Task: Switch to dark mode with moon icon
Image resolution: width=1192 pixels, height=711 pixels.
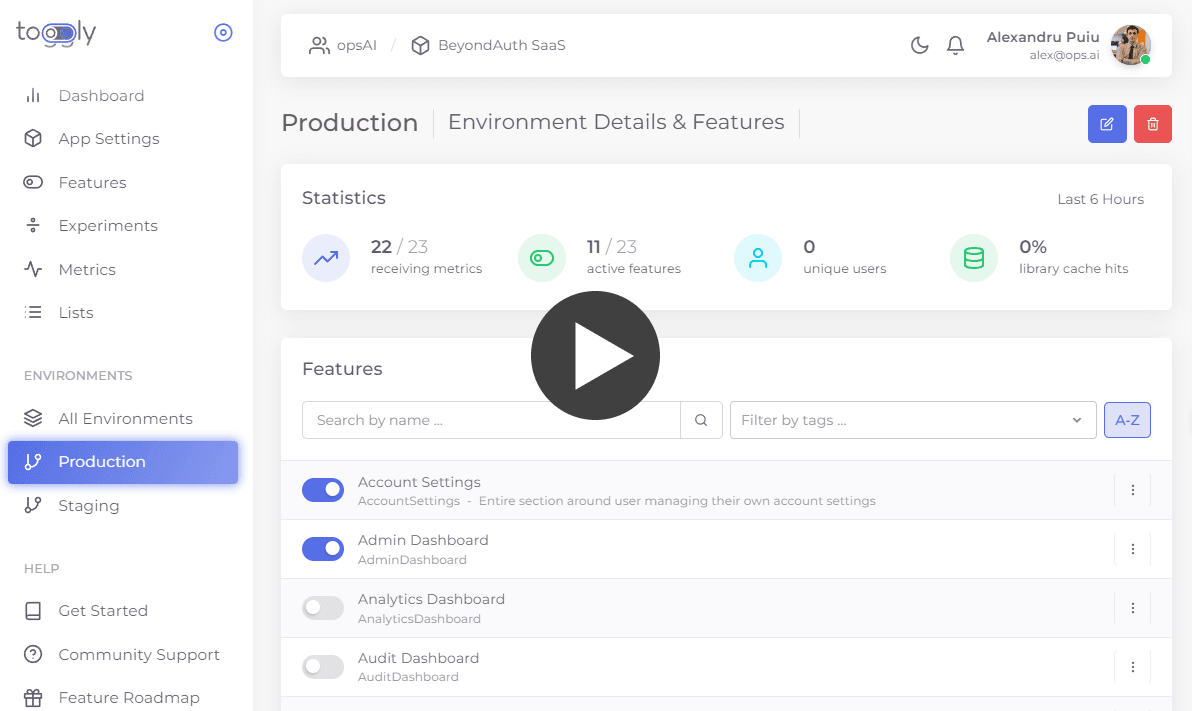Action: [919, 45]
